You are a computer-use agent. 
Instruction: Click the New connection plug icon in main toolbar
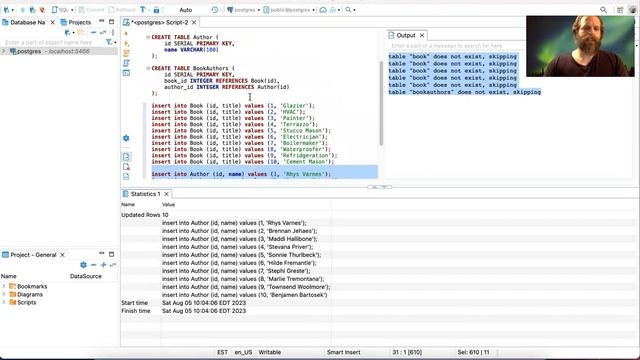tap(7, 9)
